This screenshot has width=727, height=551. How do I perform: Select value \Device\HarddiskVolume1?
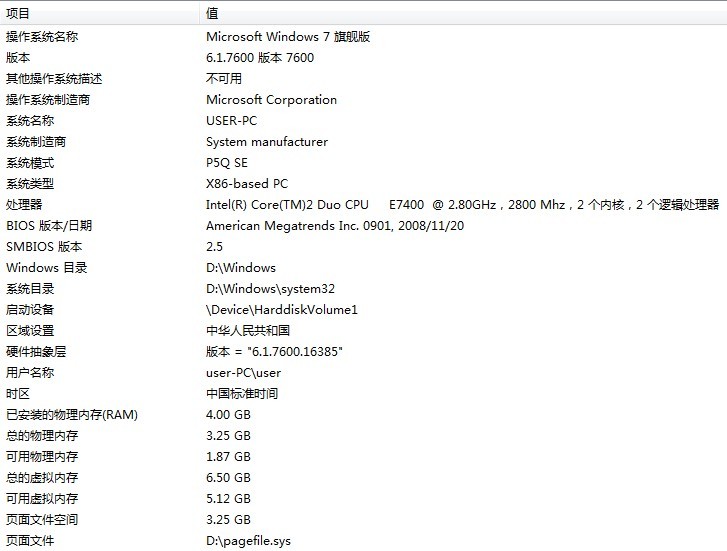point(282,310)
